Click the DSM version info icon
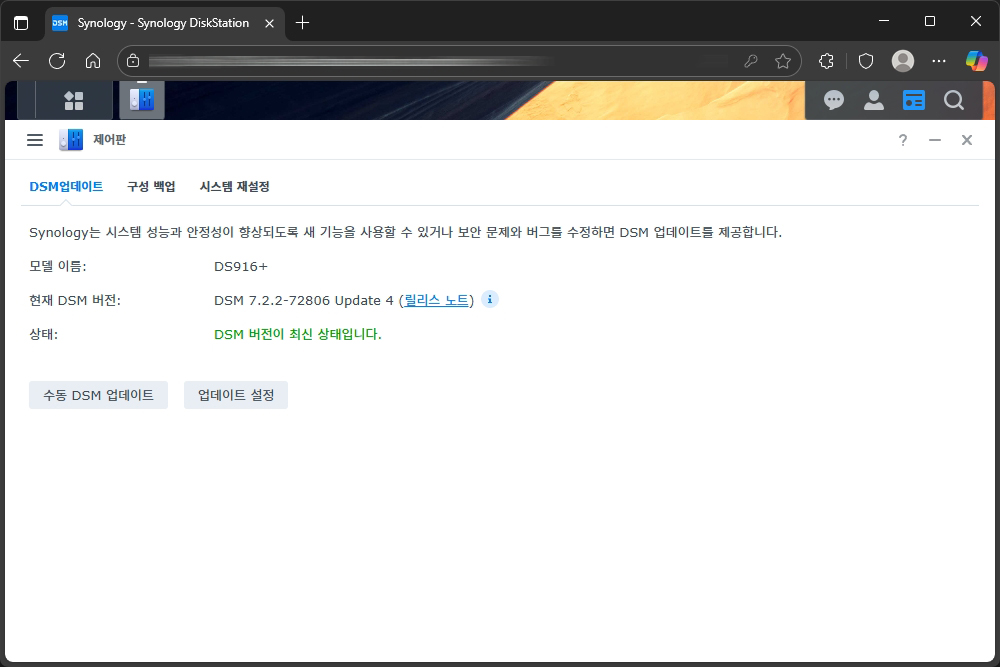The height and width of the screenshot is (667, 1000). click(x=490, y=300)
